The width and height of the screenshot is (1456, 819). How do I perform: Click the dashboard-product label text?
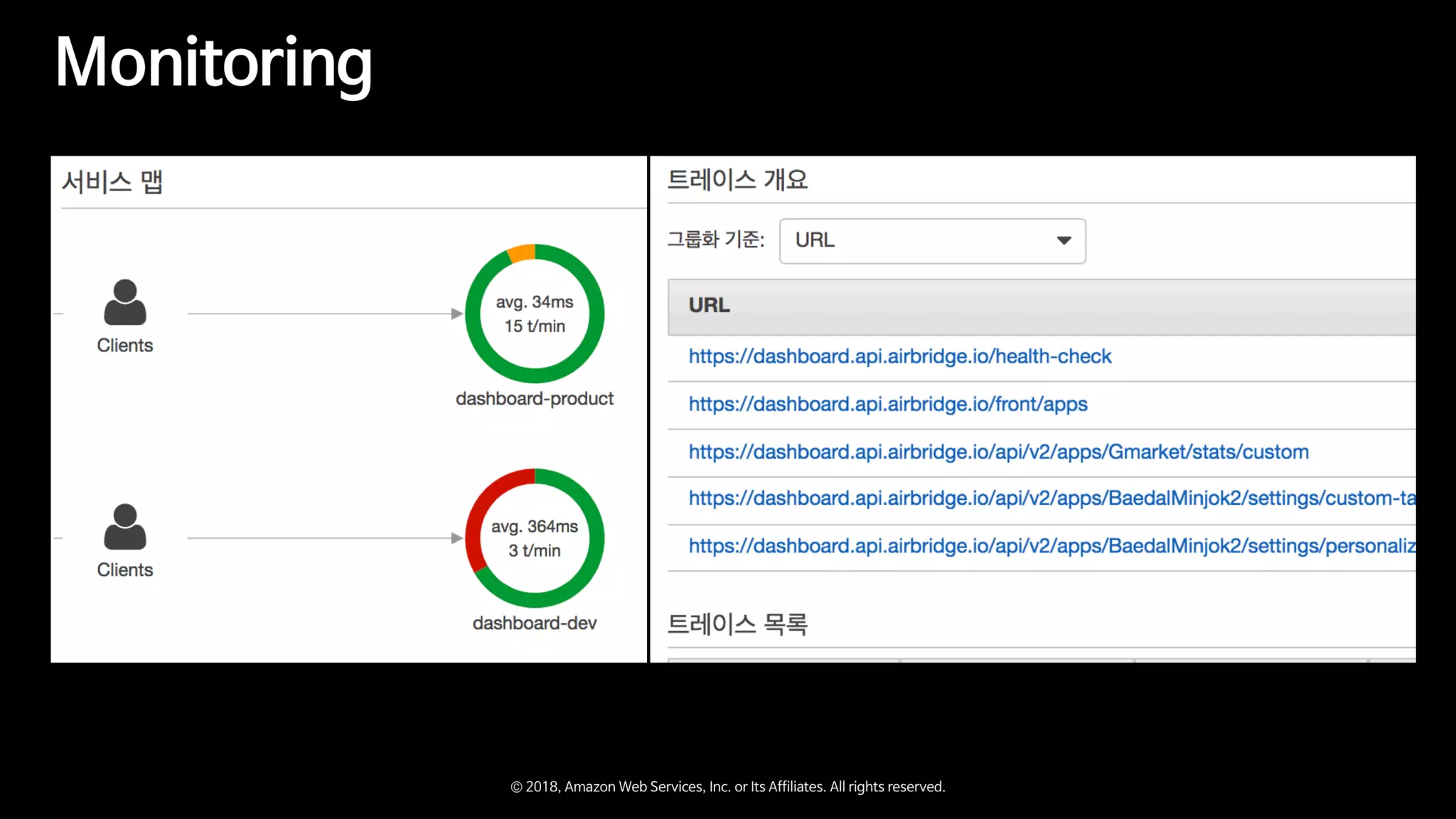[535, 398]
